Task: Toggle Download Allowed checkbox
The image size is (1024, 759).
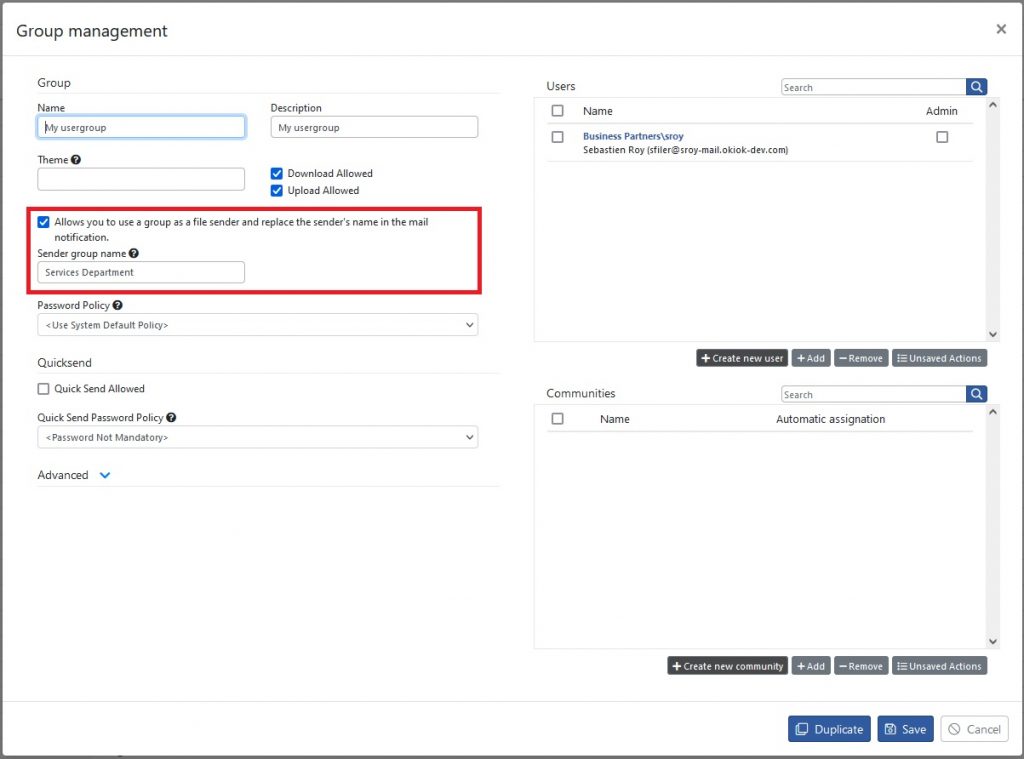Action: [x=277, y=173]
